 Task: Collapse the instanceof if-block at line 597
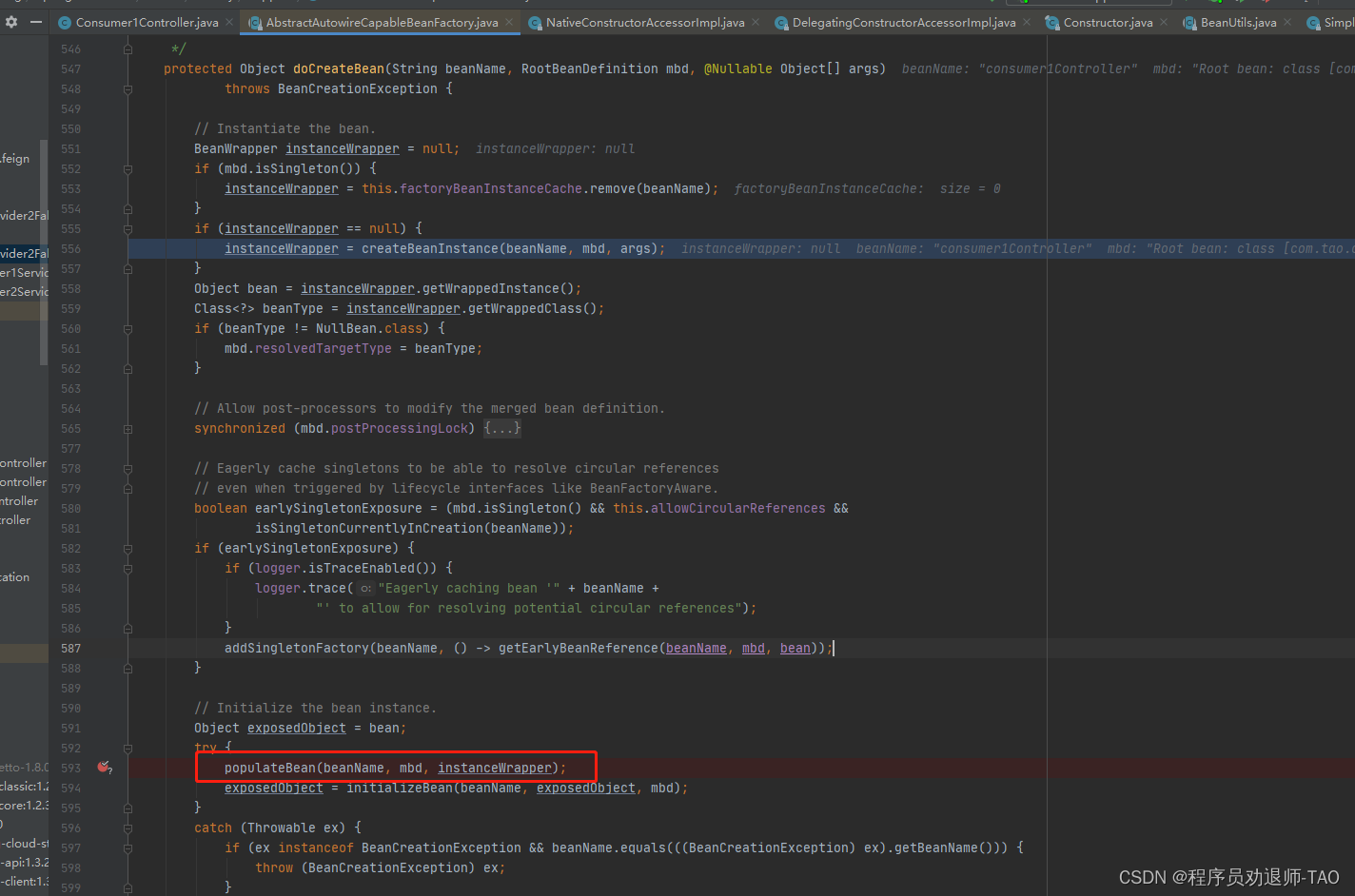(x=128, y=848)
